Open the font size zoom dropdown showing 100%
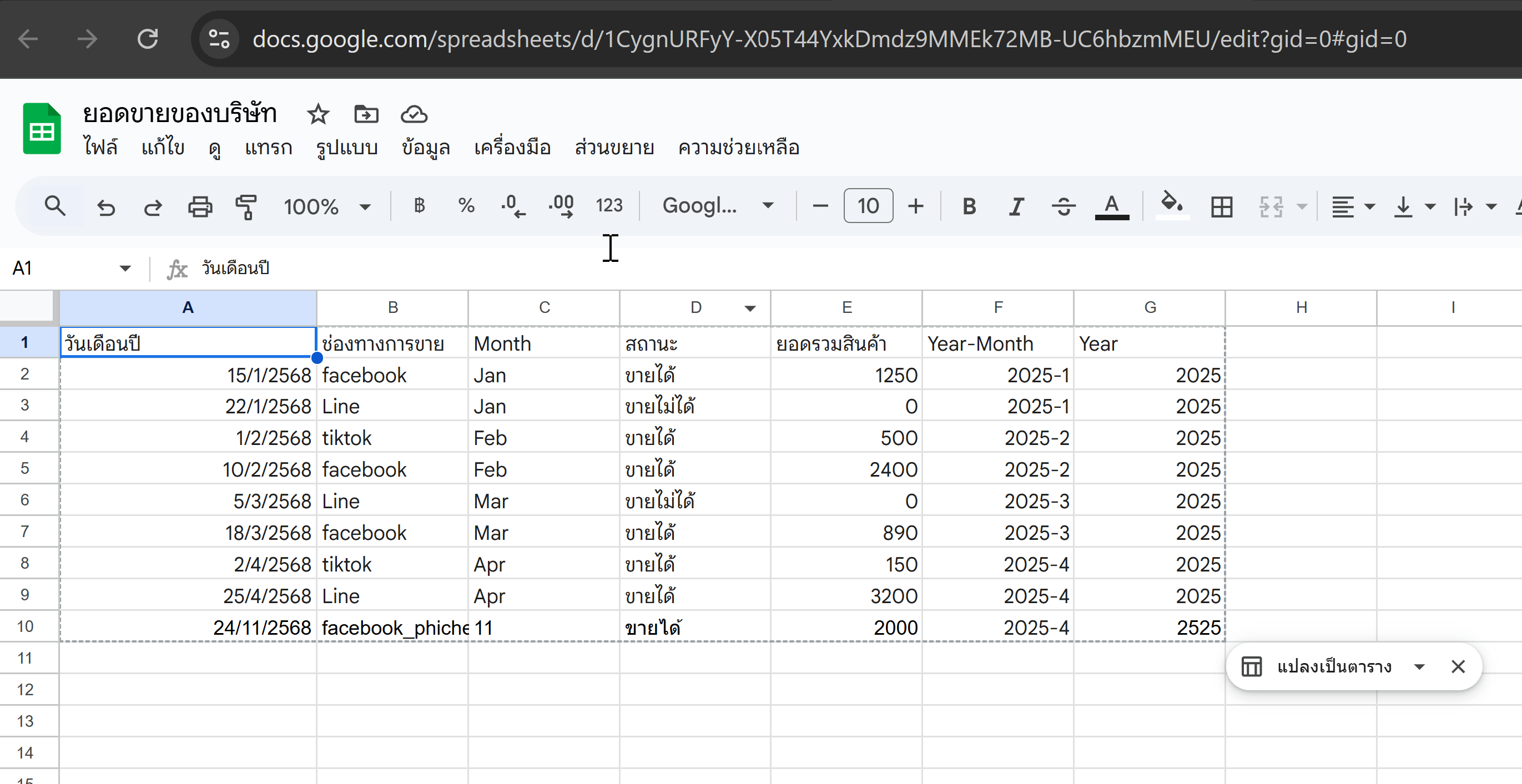Viewport: 1522px width, 784px height. 328,206
